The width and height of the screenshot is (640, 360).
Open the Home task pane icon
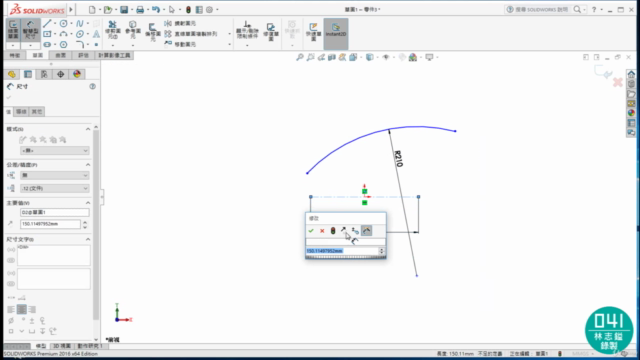coord(631,74)
